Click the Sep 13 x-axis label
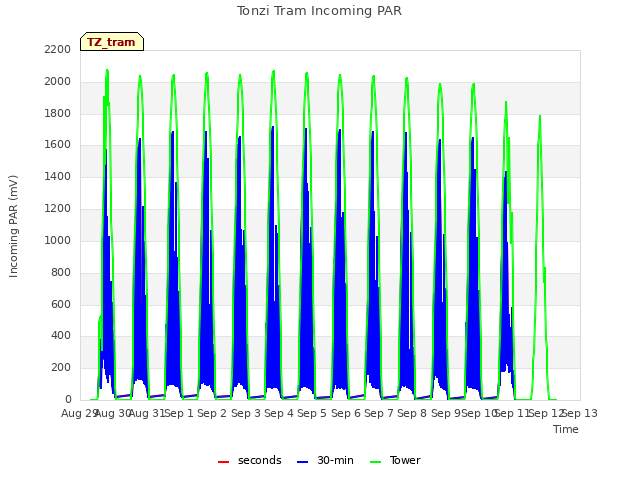Screen dimensions: 640x480 [580, 414]
